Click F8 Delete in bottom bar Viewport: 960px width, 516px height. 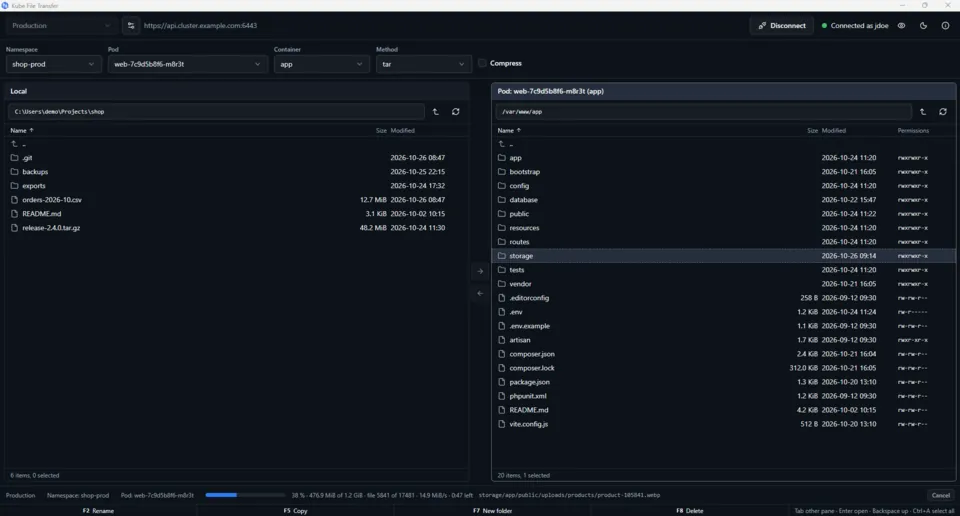tap(689, 510)
